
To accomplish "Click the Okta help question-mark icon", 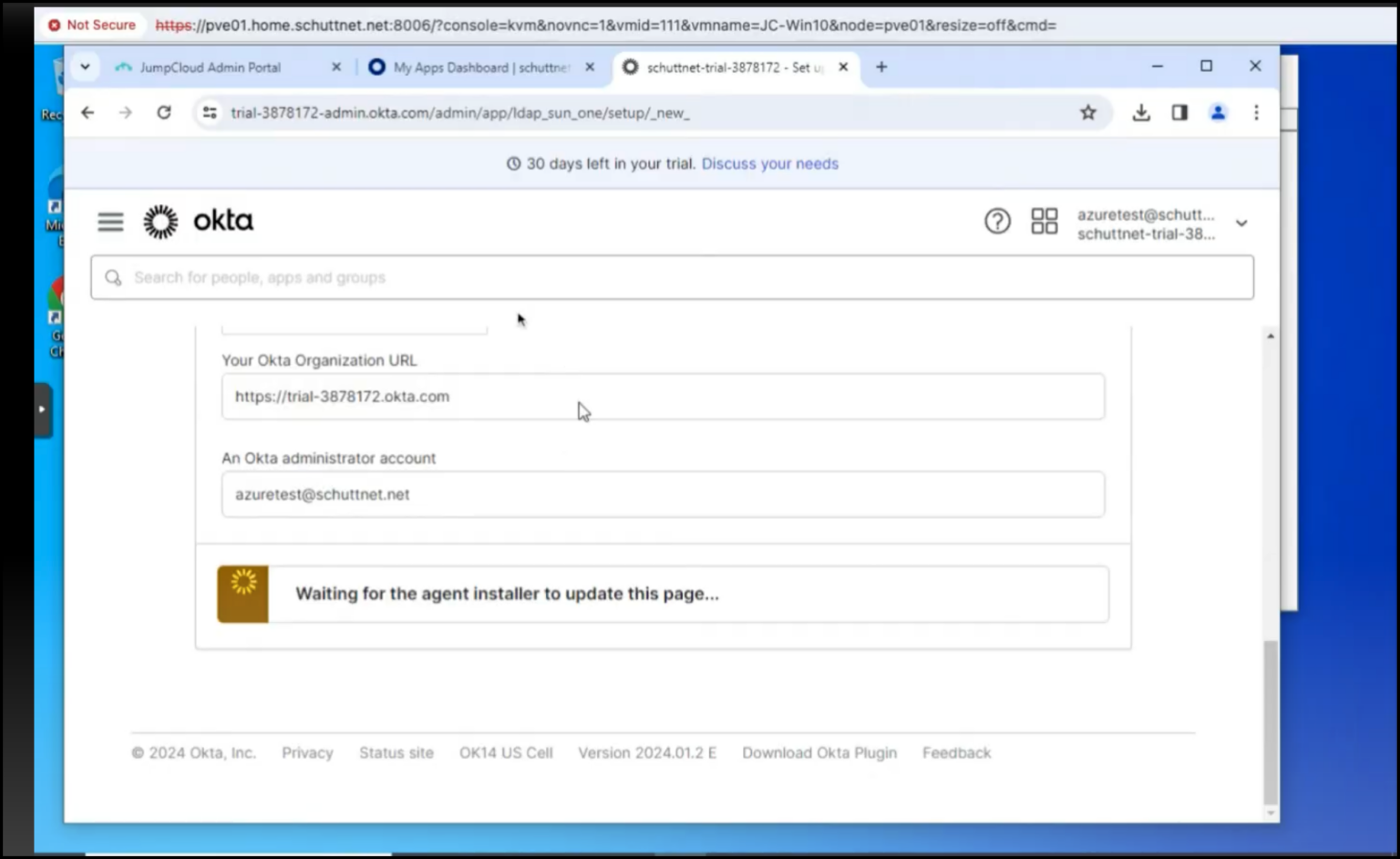I will pyautogui.click(x=997, y=222).
